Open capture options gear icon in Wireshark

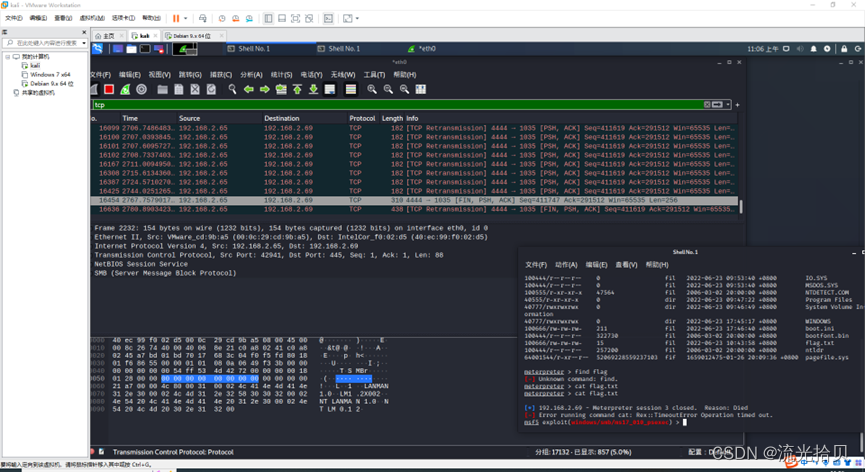coord(141,89)
